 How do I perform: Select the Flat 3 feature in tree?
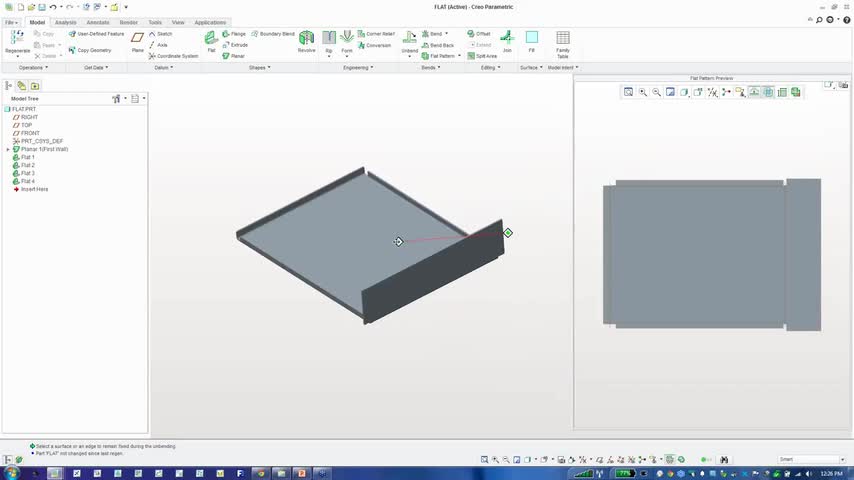click(23, 173)
